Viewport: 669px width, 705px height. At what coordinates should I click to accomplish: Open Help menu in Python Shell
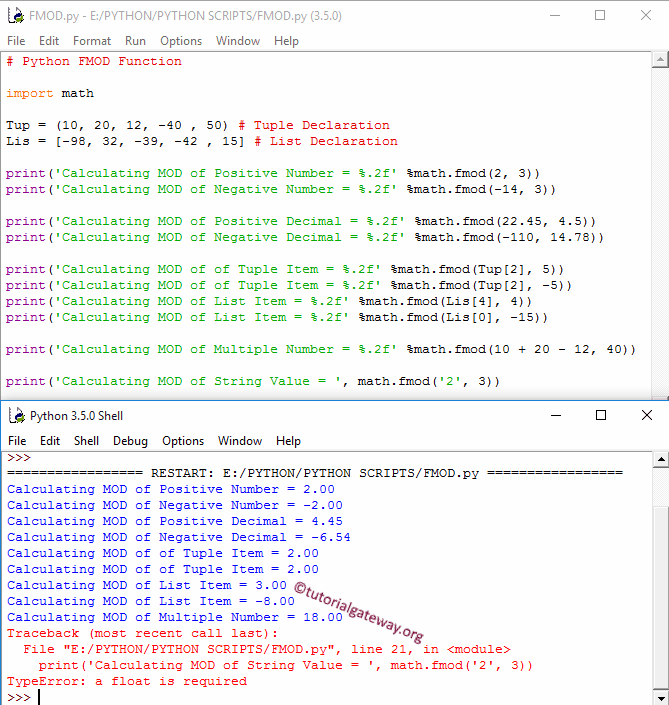[288, 441]
